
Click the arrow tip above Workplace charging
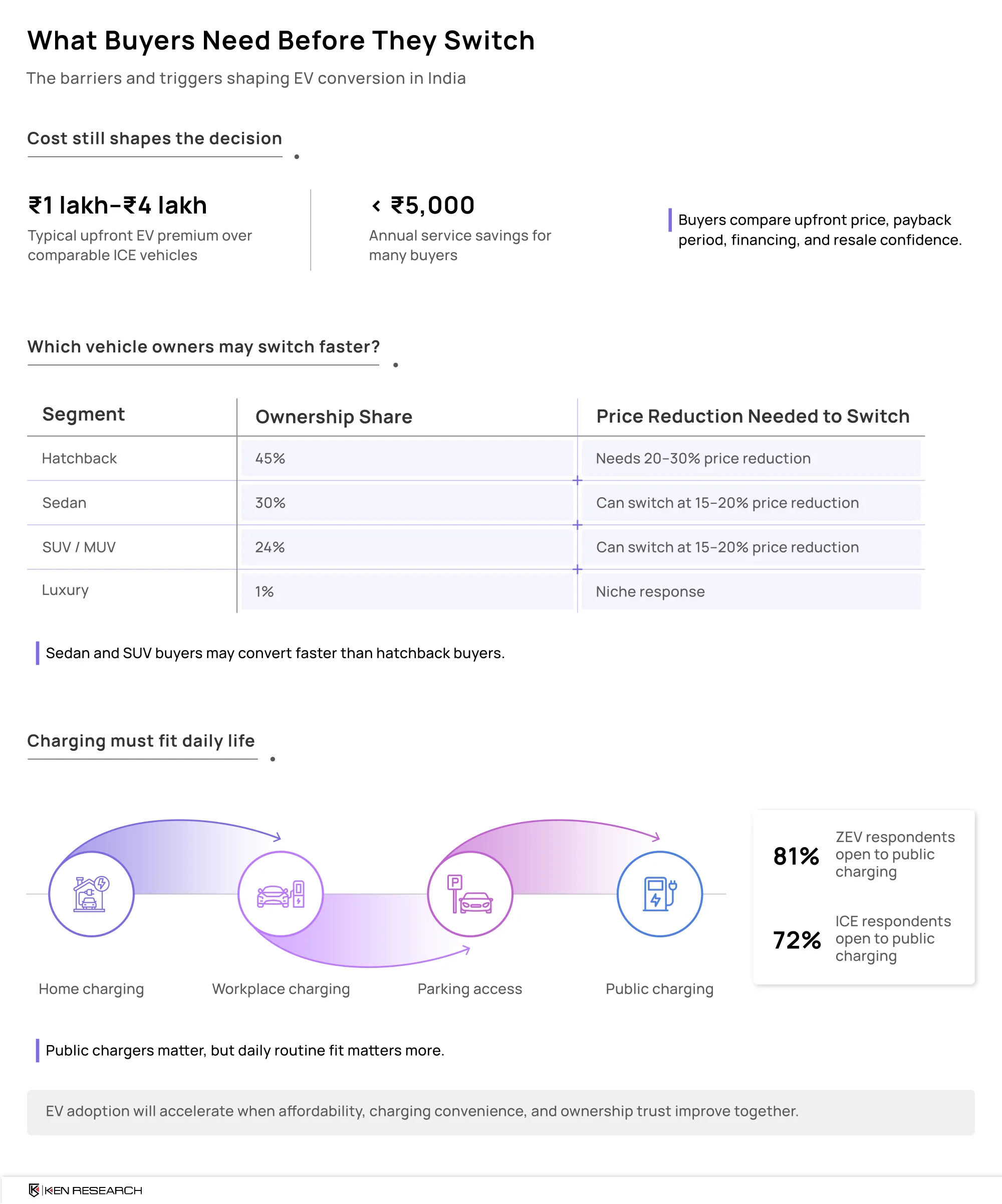[277, 837]
